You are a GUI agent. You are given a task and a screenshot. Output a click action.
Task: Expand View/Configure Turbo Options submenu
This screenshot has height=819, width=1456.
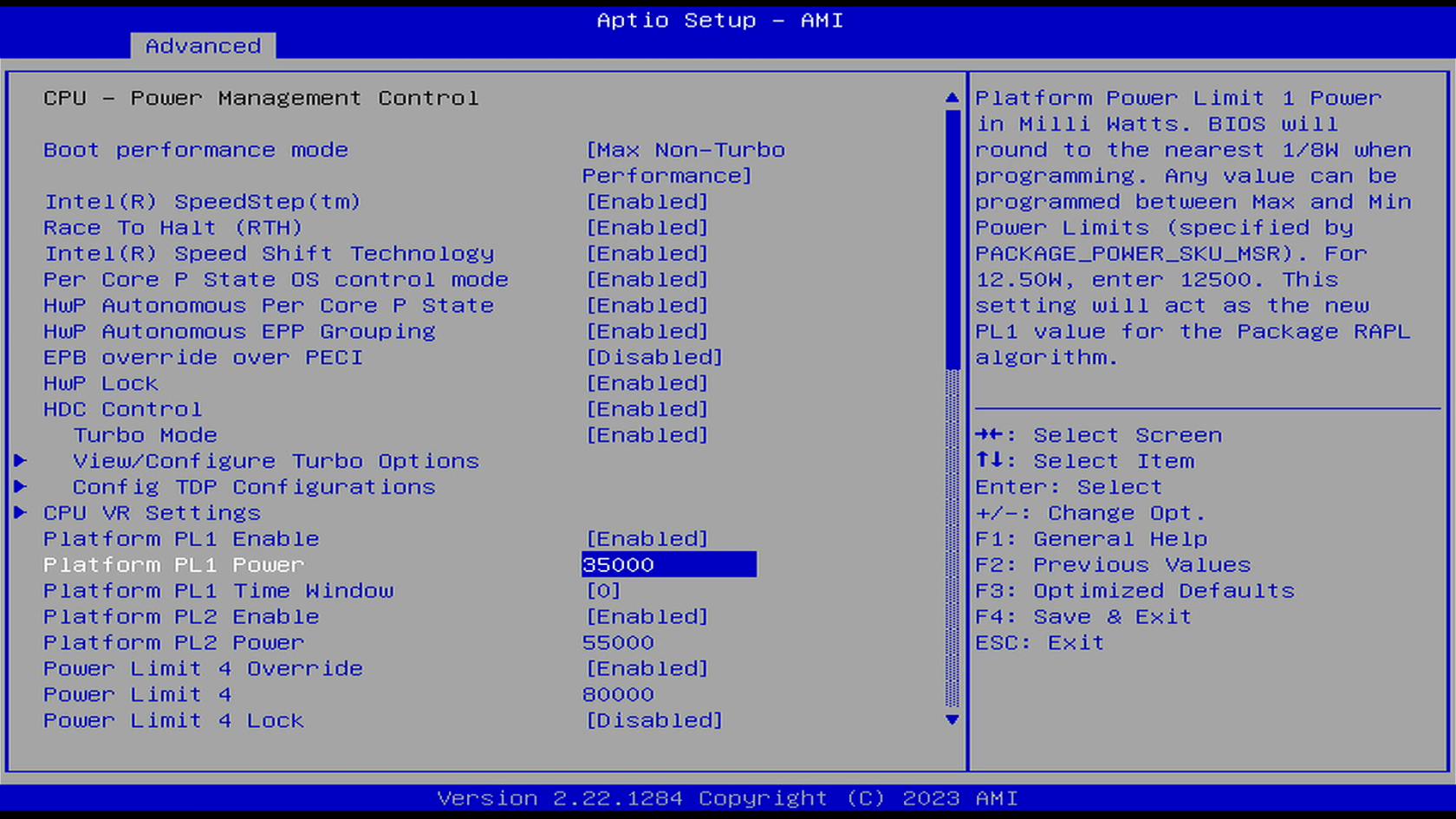point(276,461)
